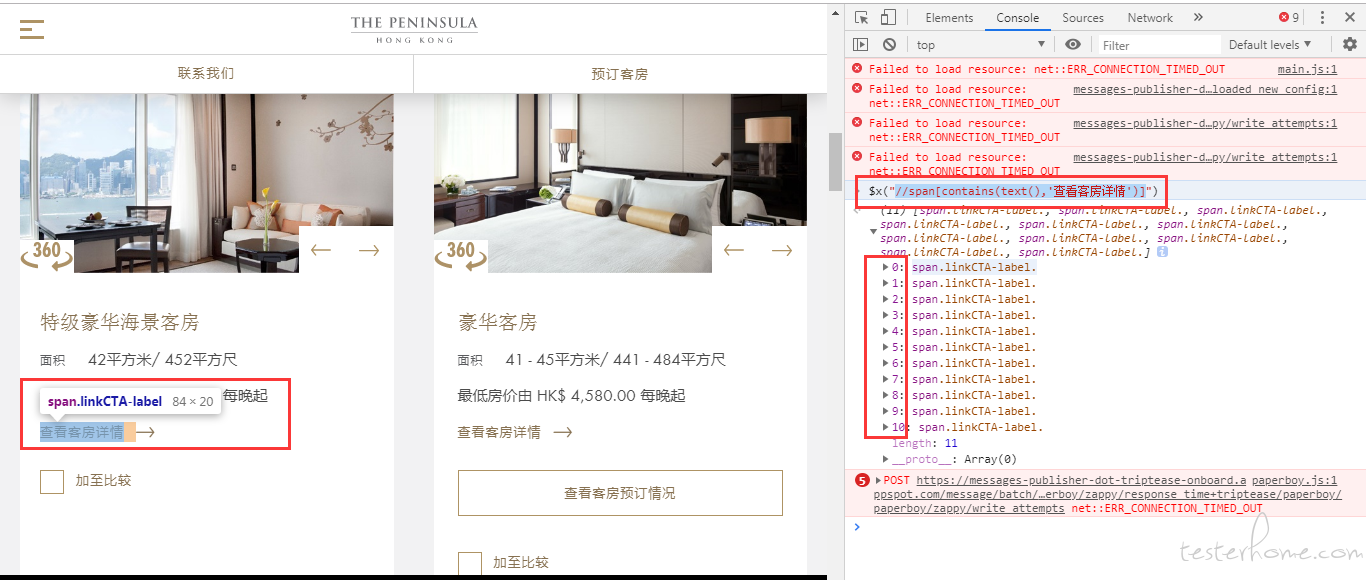This screenshot has height=580, width=1366.
Task: Switch to the Elements tab
Action: pyautogui.click(x=949, y=17)
